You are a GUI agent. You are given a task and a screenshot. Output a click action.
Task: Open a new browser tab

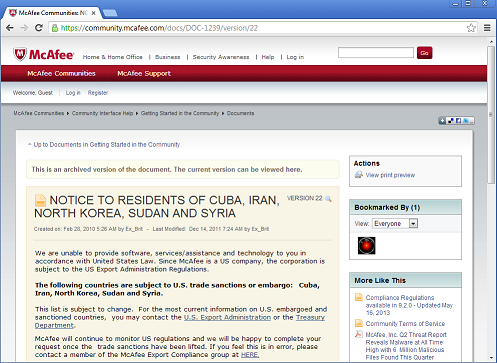(110, 13)
